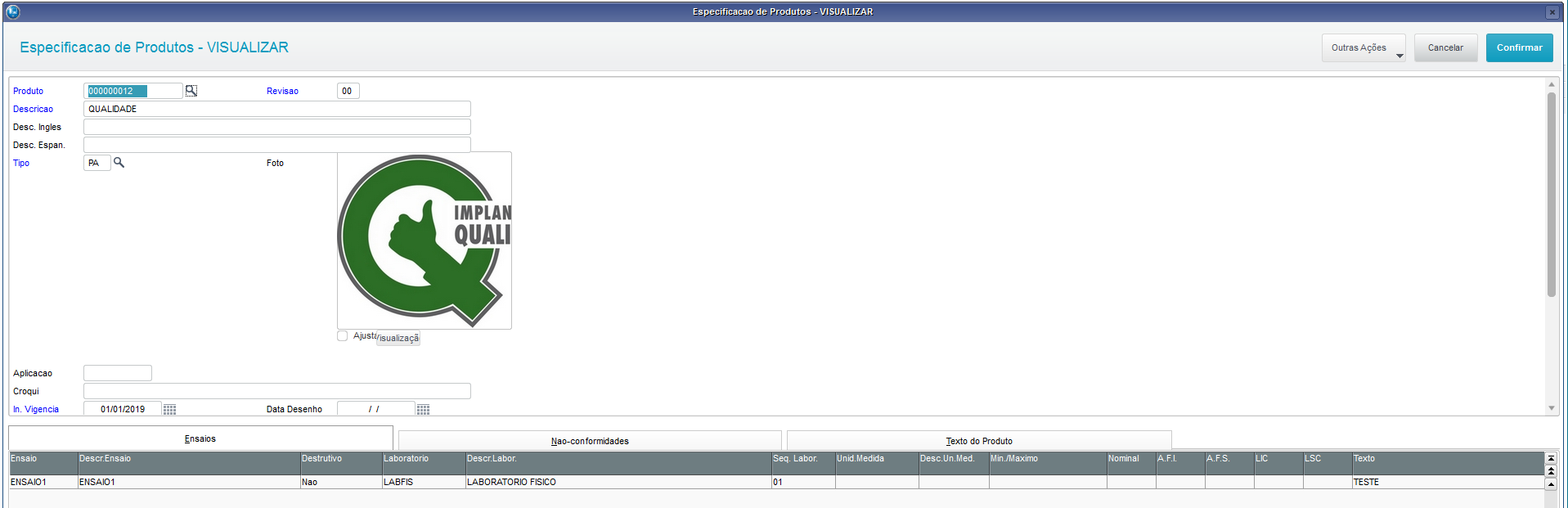Click the form scrollbar up arrow
Screen dimensions: 1568x508
(x=1551, y=84)
